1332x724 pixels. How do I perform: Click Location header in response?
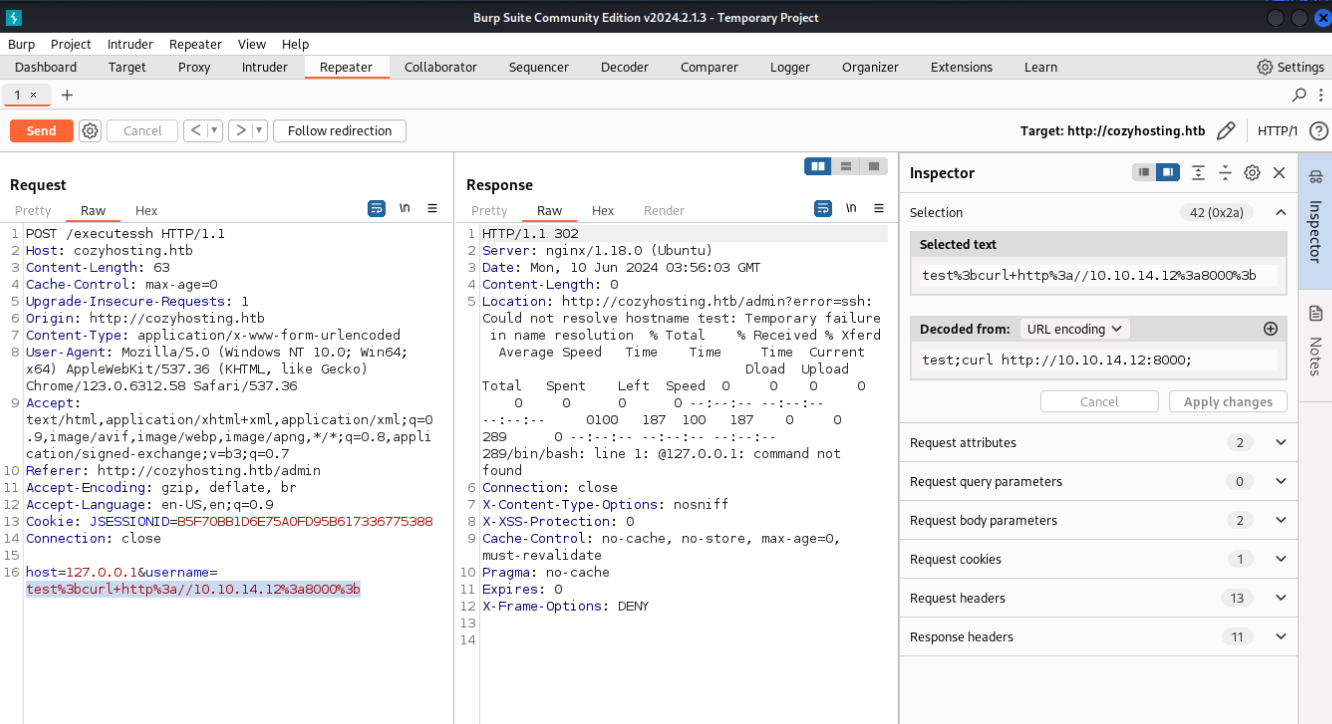[517, 301]
